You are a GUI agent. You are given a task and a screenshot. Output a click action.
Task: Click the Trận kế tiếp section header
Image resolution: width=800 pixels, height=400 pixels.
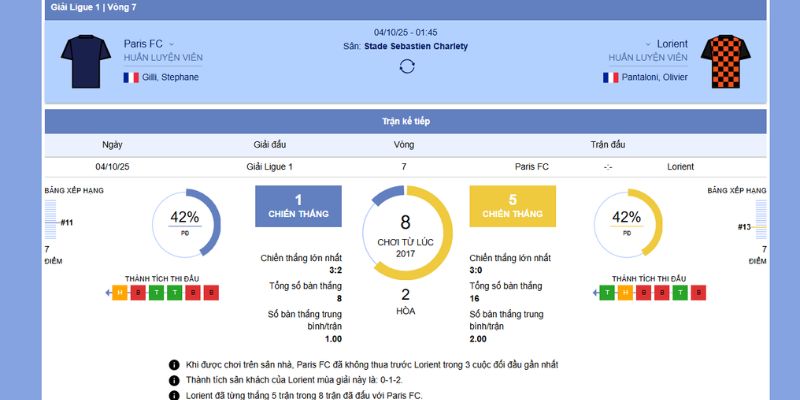pyautogui.click(x=405, y=121)
